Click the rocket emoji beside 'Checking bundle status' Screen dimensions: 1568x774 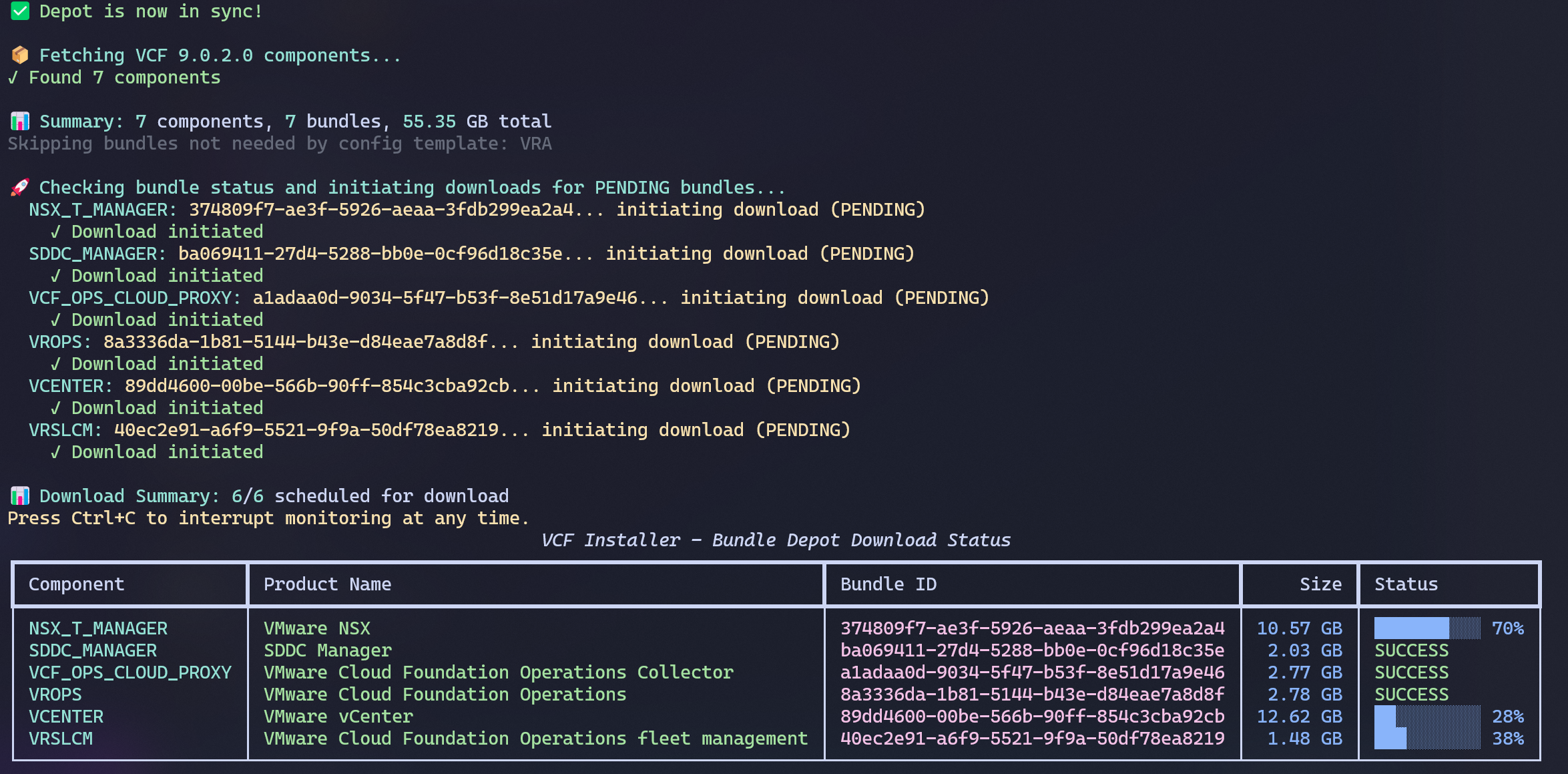20,188
